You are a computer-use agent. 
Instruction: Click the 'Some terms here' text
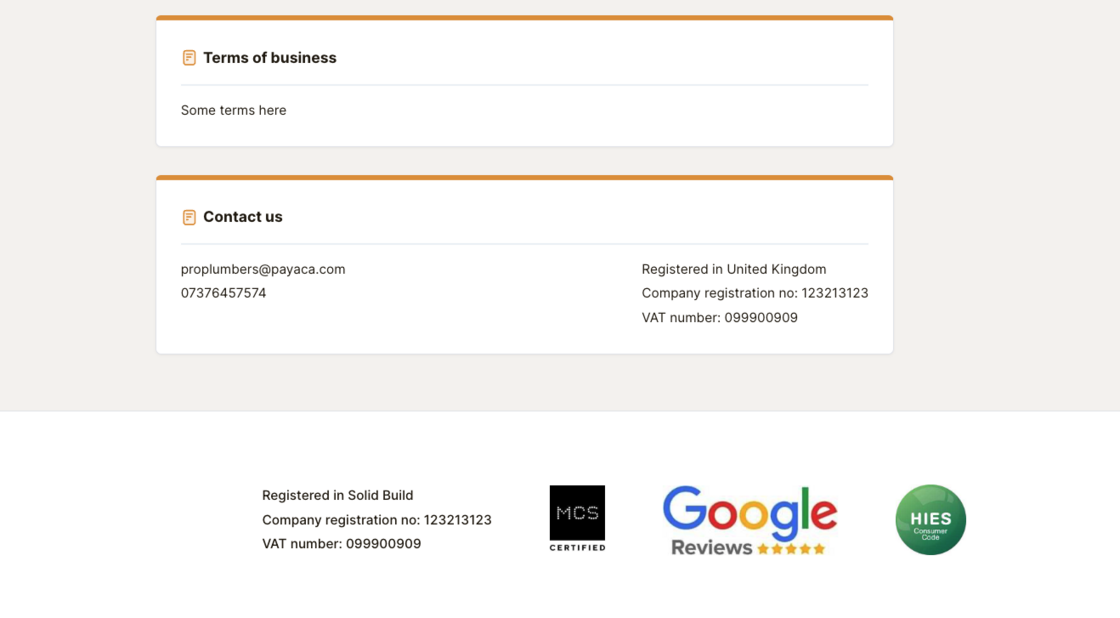[234, 110]
